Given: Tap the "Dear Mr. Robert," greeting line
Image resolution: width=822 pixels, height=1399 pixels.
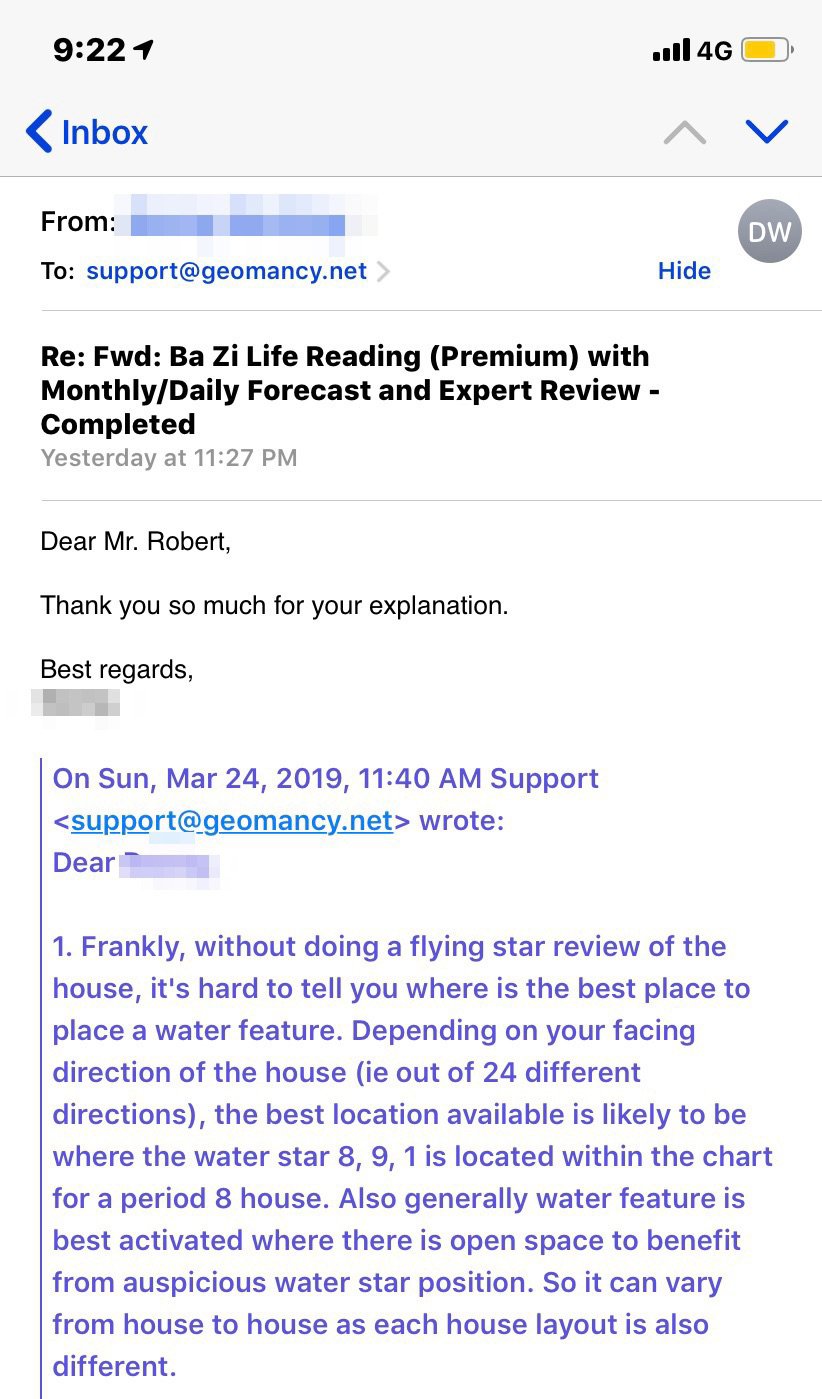Looking at the screenshot, I should click(135, 542).
